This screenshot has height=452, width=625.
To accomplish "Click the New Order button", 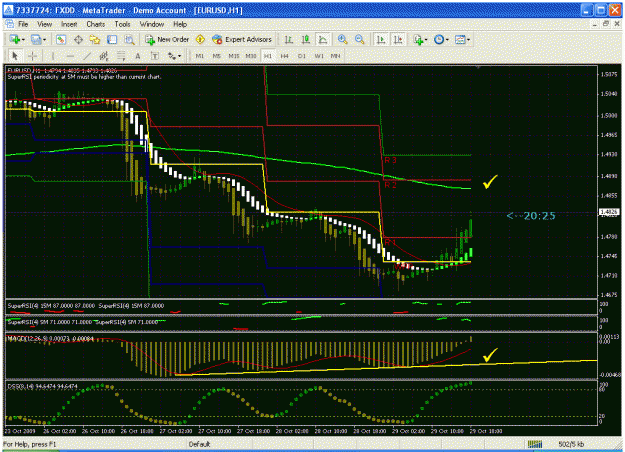I will [167, 39].
